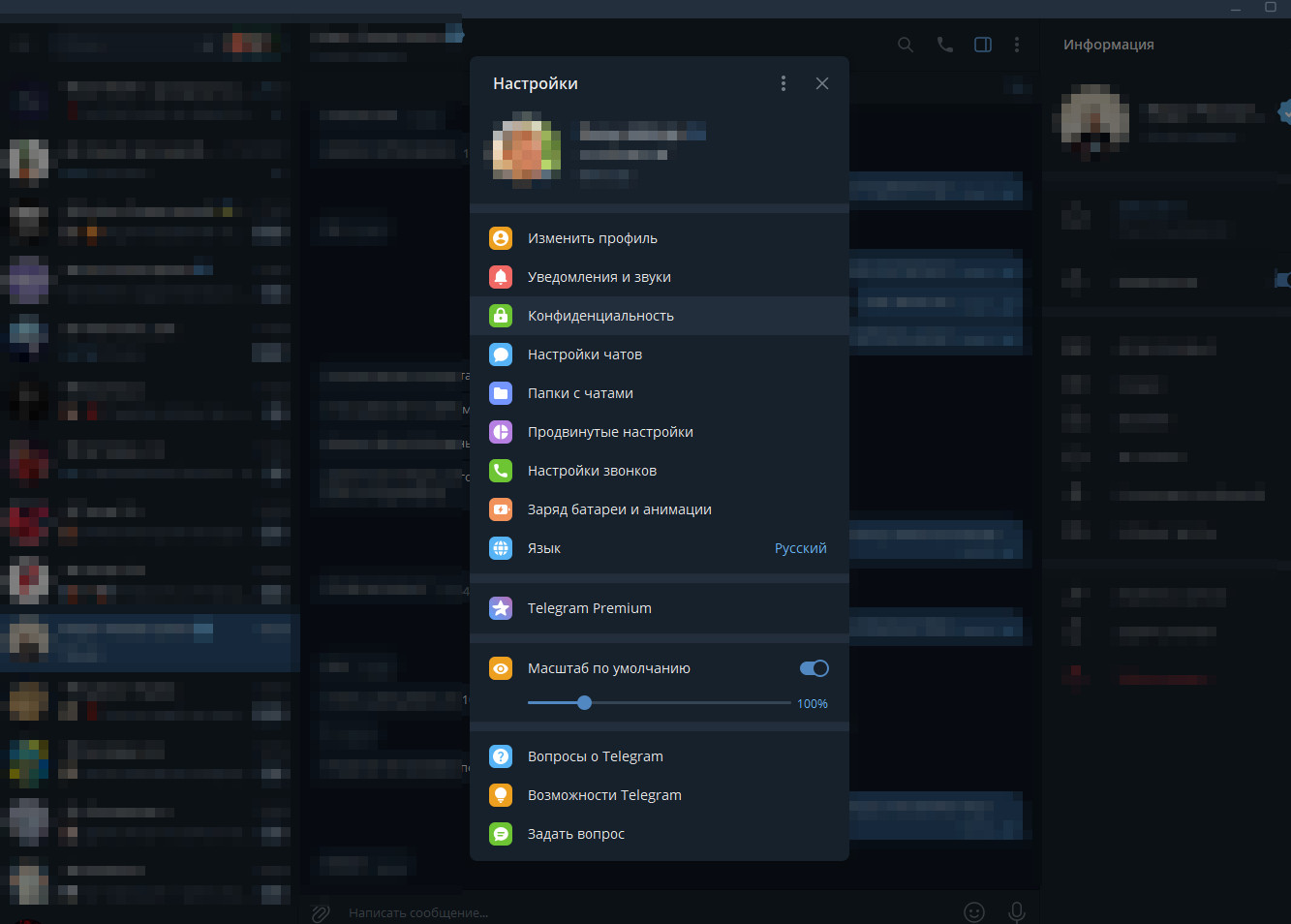Click the profile avatar in settings
This screenshot has height=924, width=1291.
(x=527, y=150)
